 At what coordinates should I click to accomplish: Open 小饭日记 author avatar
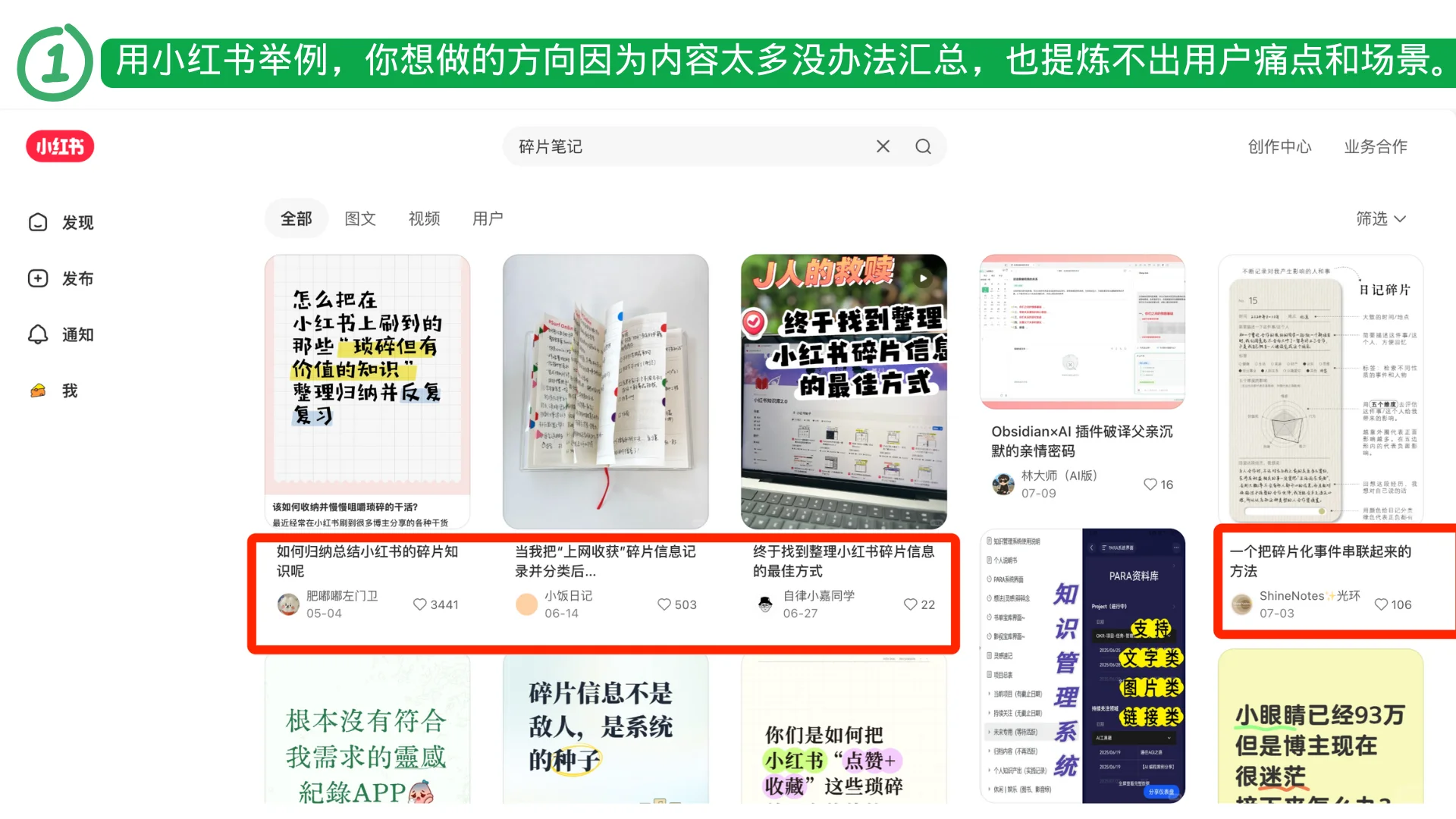(x=526, y=604)
